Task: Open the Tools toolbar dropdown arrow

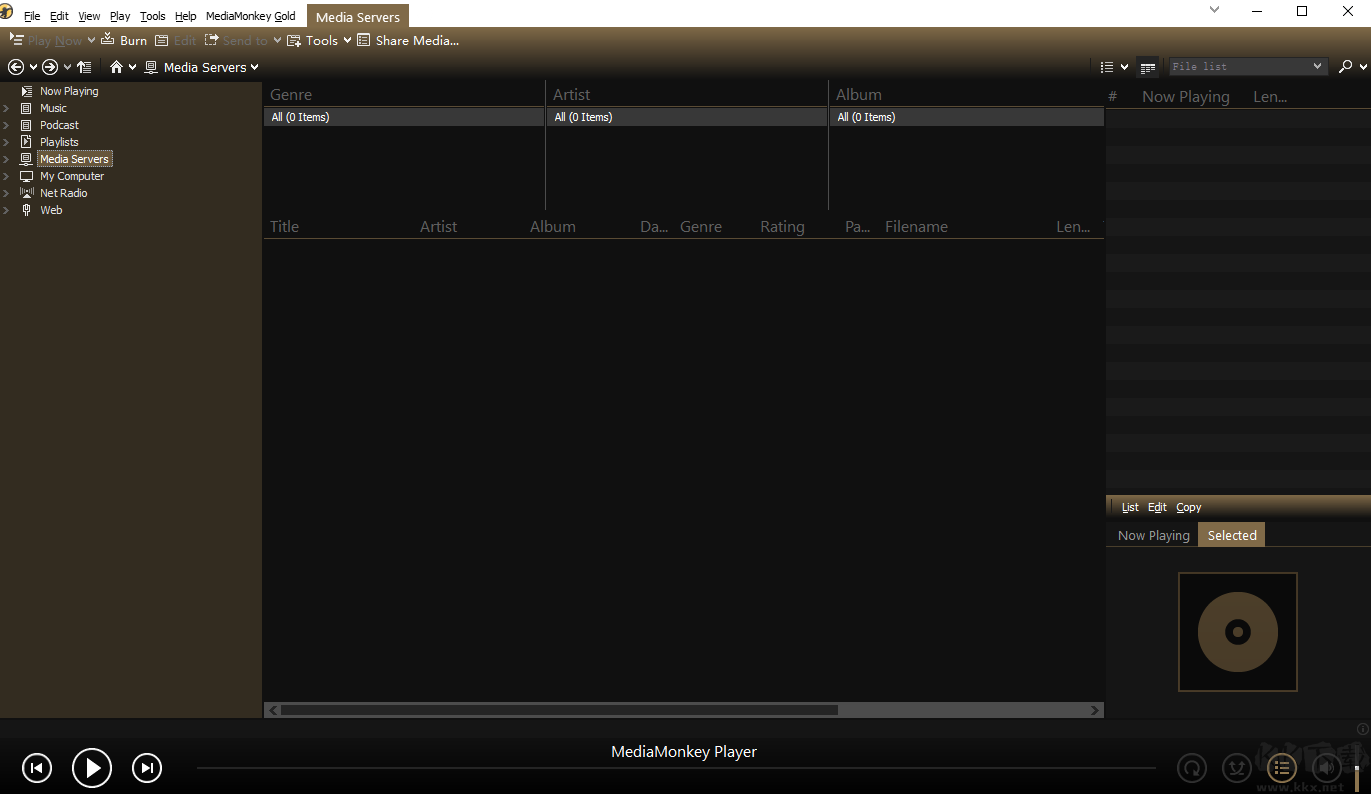Action: click(x=347, y=40)
